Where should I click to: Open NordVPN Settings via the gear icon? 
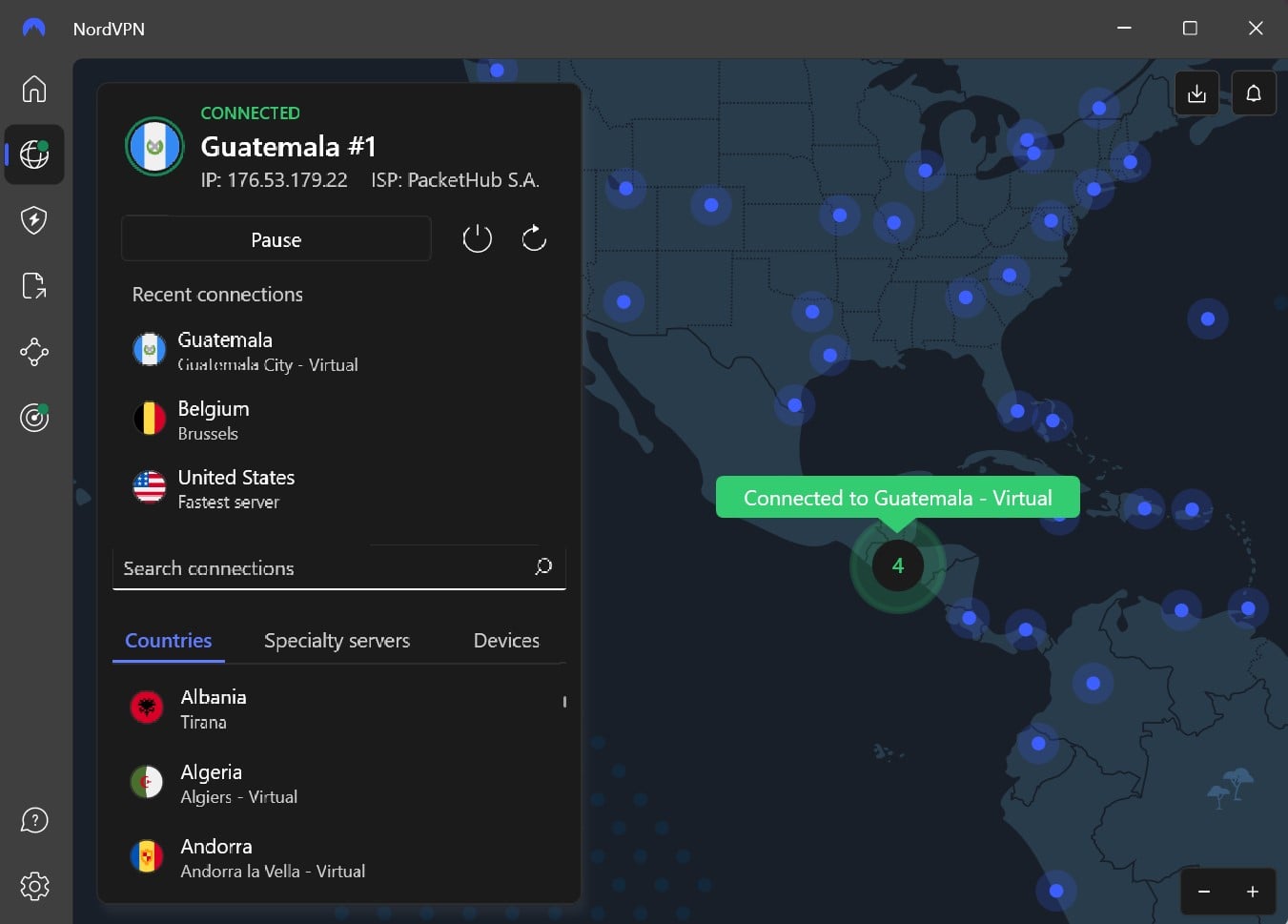click(x=33, y=886)
